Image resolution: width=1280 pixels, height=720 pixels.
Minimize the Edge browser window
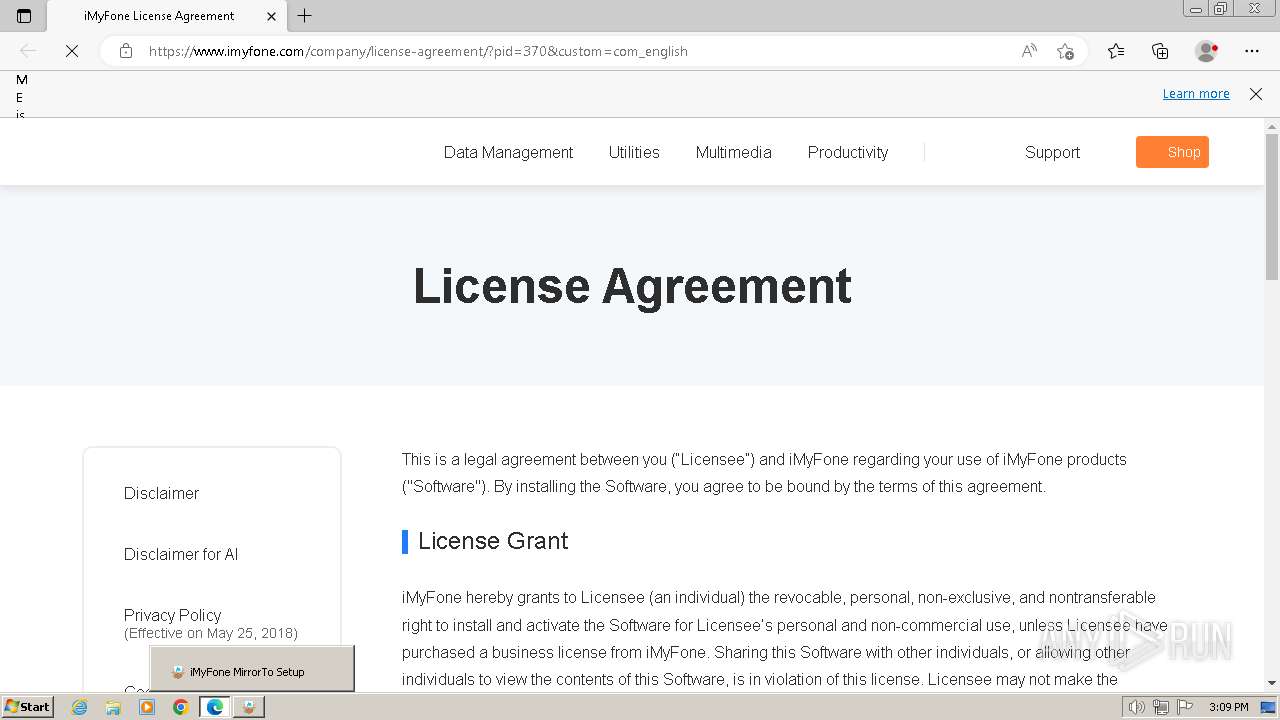[x=1196, y=9]
